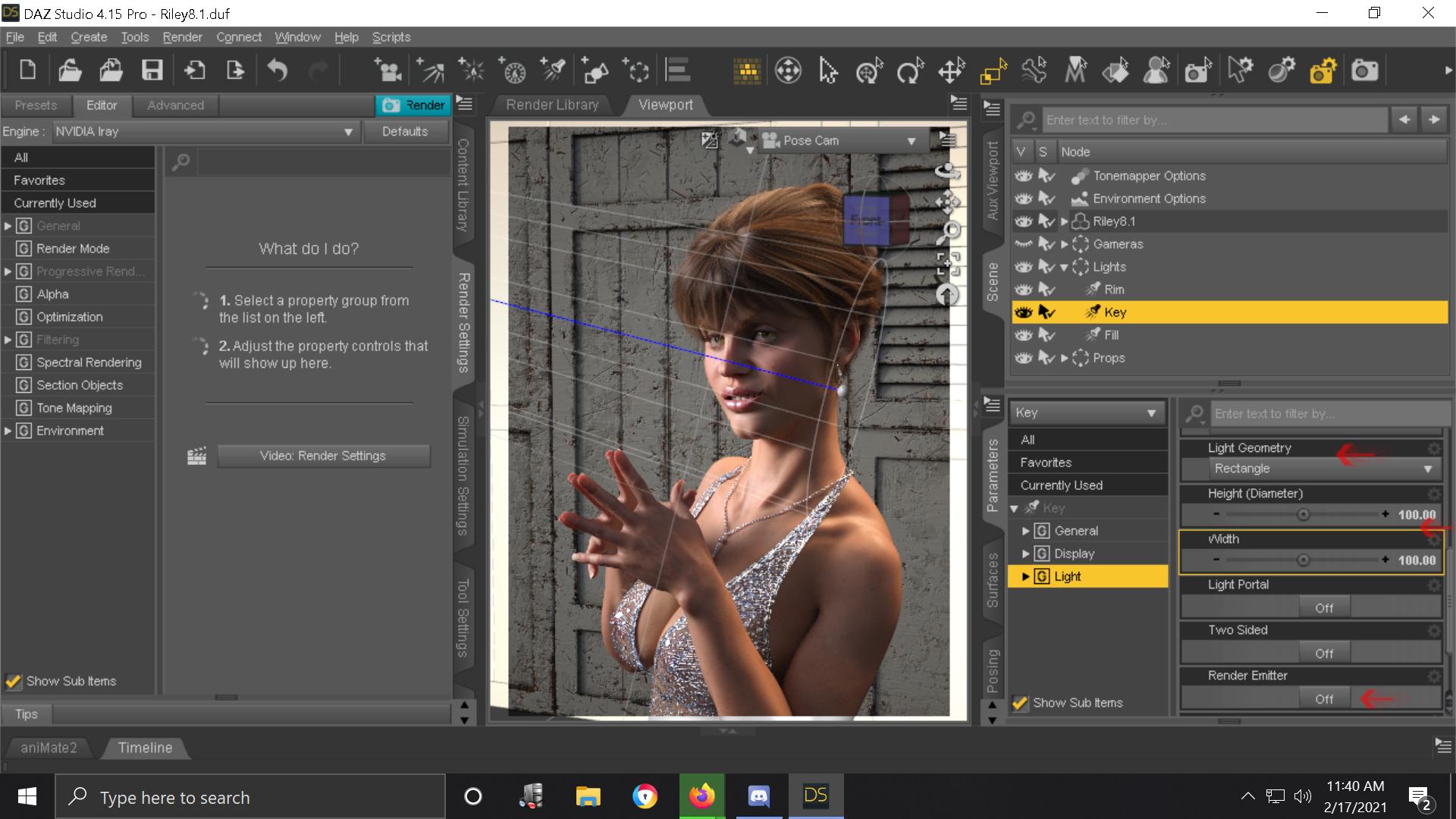The height and width of the screenshot is (819, 1456).
Task: Open the Render menu
Action: (x=182, y=37)
